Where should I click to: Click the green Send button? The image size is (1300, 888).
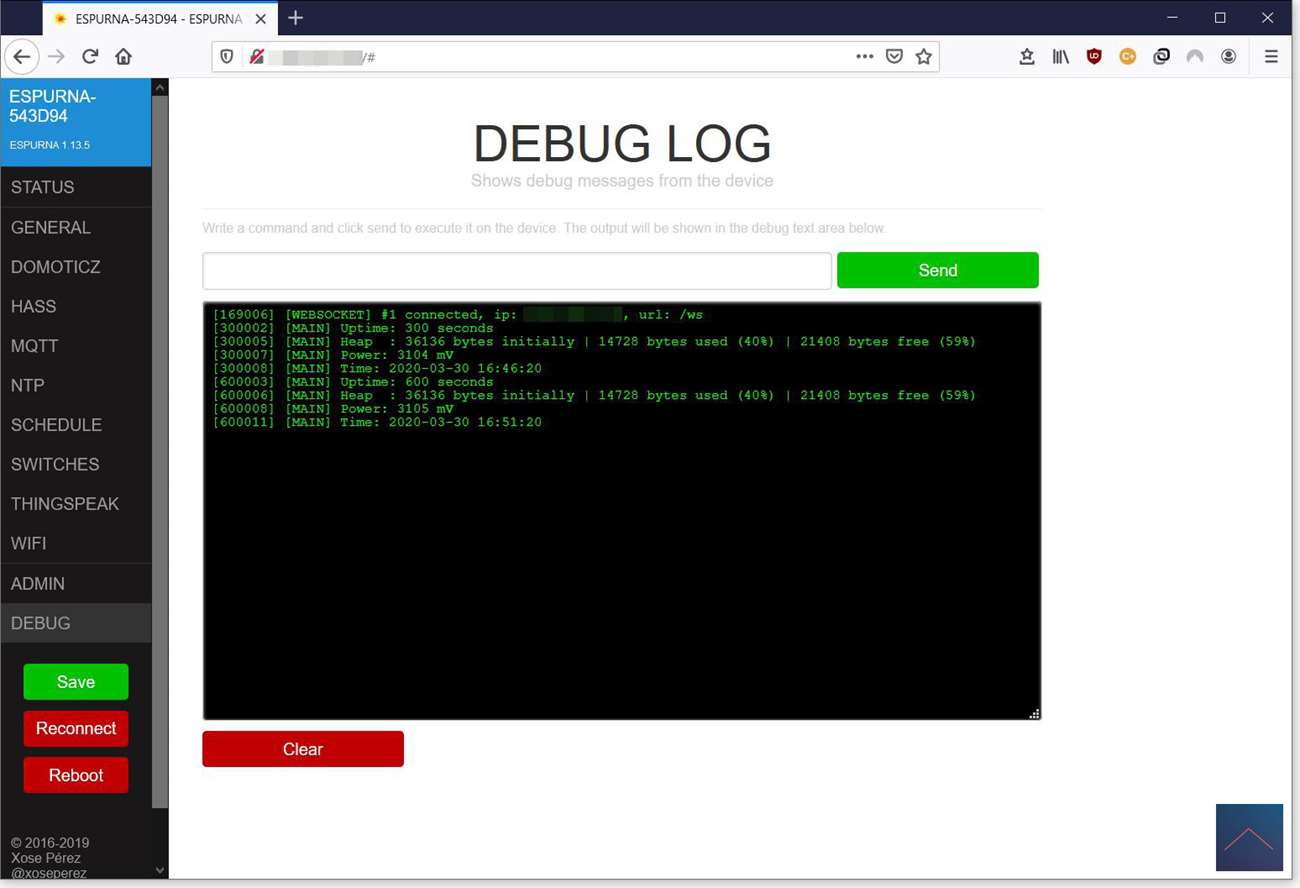pyautogui.click(x=937, y=270)
